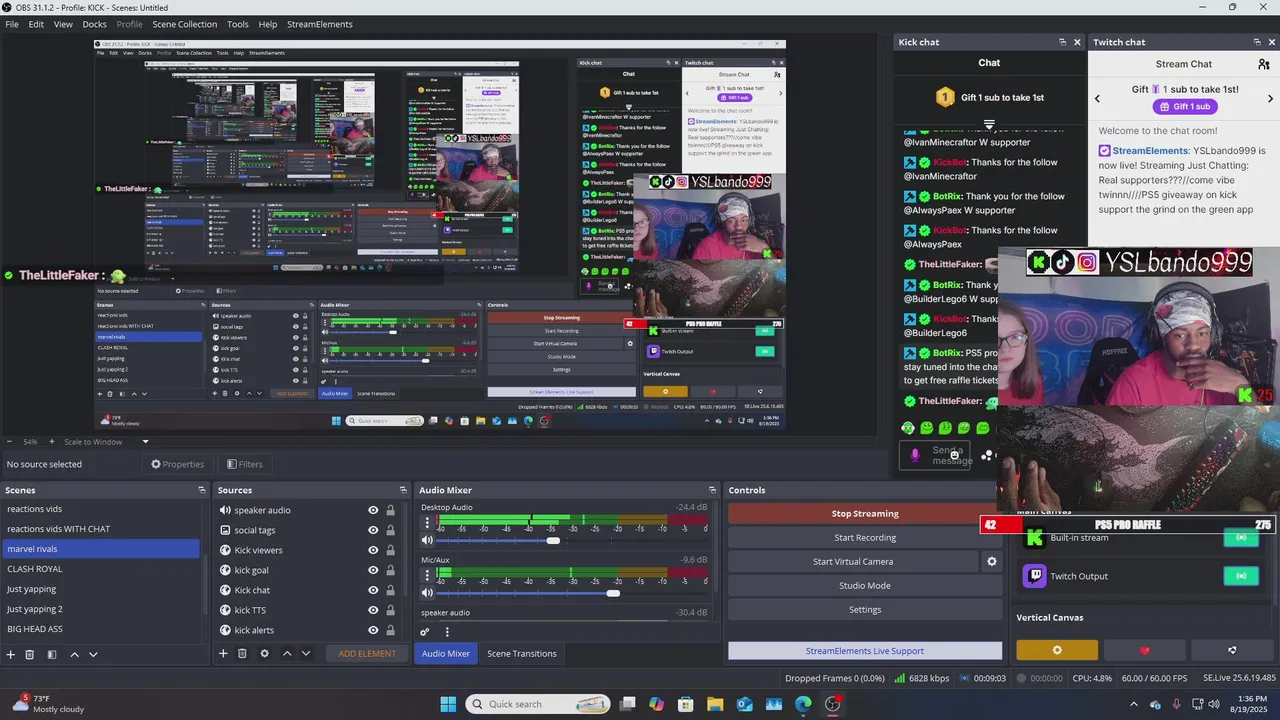Click Start Recording button
Viewport: 1280px width, 720px height.
click(x=865, y=537)
